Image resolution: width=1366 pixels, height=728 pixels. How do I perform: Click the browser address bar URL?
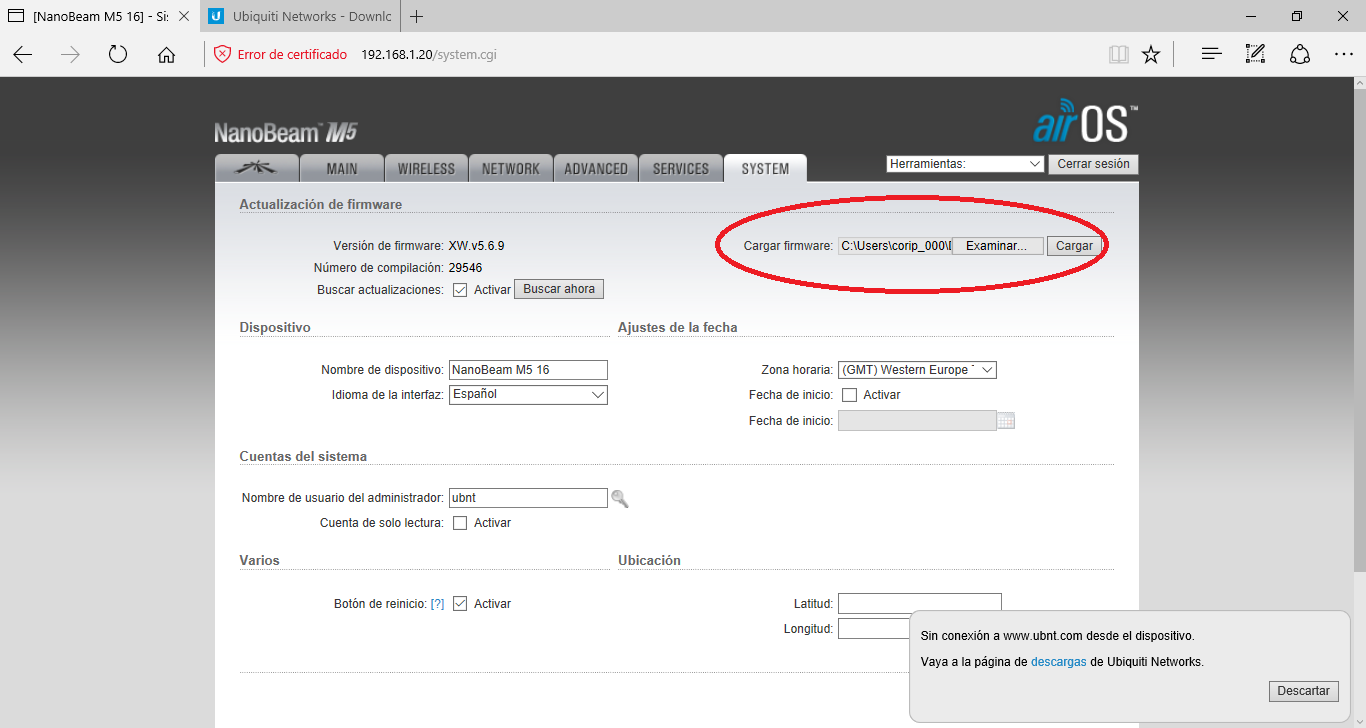[429, 54]
